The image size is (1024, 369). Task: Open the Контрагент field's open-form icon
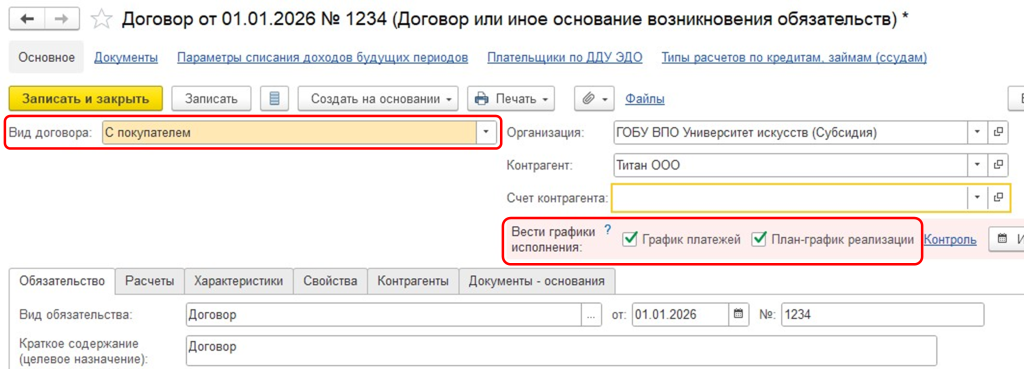pyautogui.click(x=997, y=165)
